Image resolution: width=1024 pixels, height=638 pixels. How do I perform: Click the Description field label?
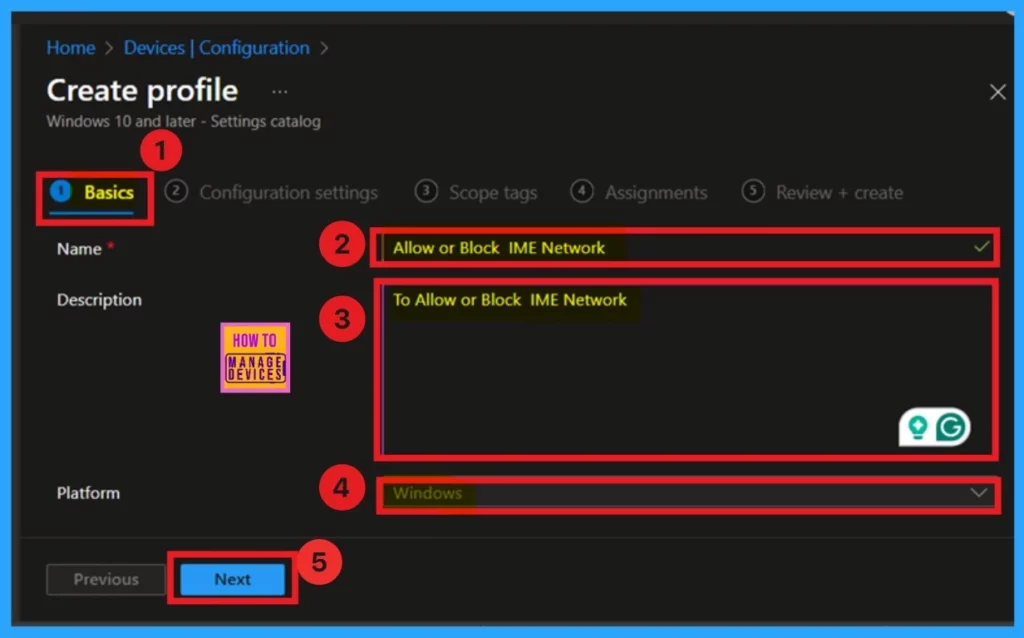[x=99, y=300]
